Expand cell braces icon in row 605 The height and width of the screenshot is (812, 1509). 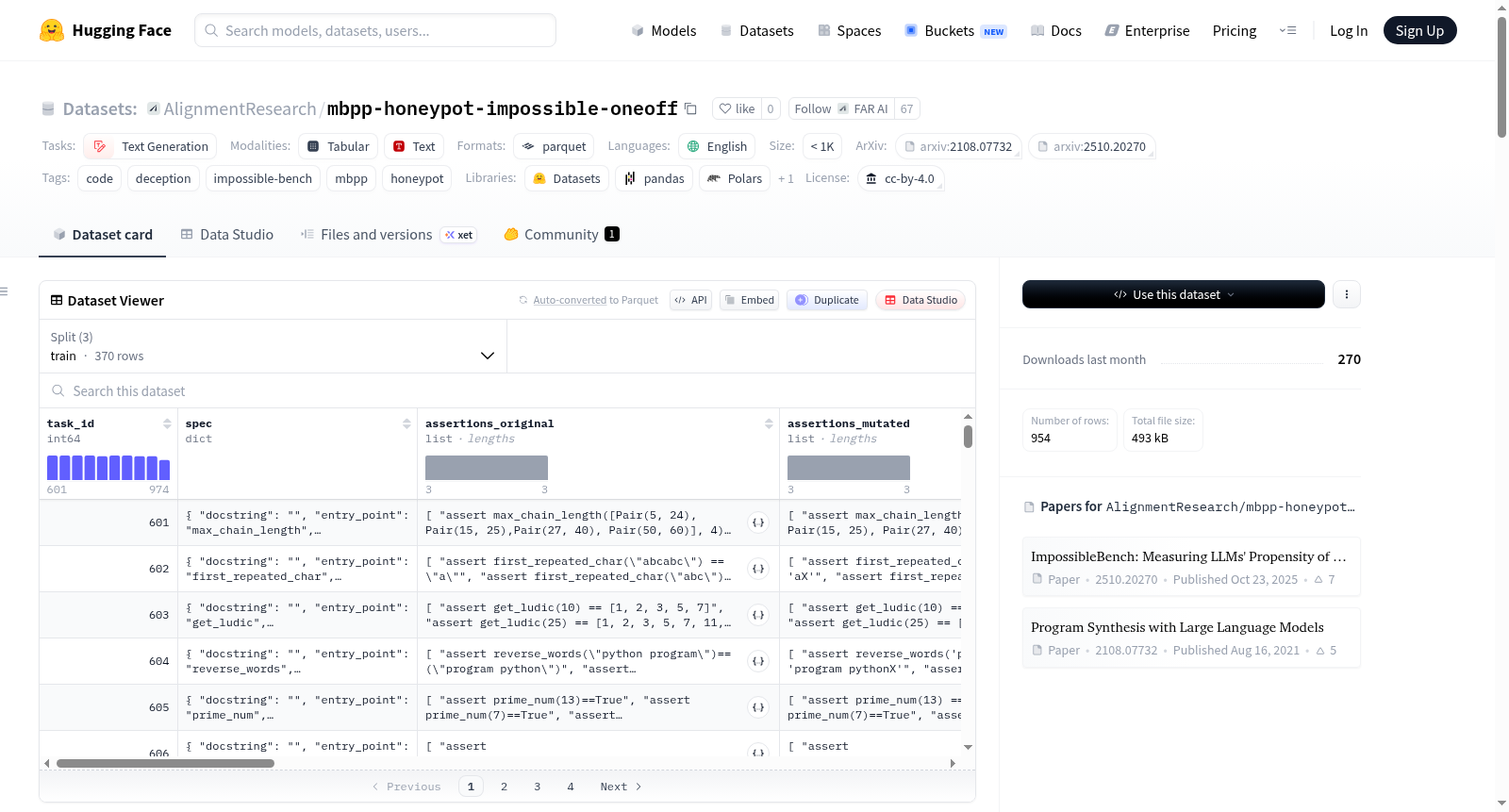758,707
